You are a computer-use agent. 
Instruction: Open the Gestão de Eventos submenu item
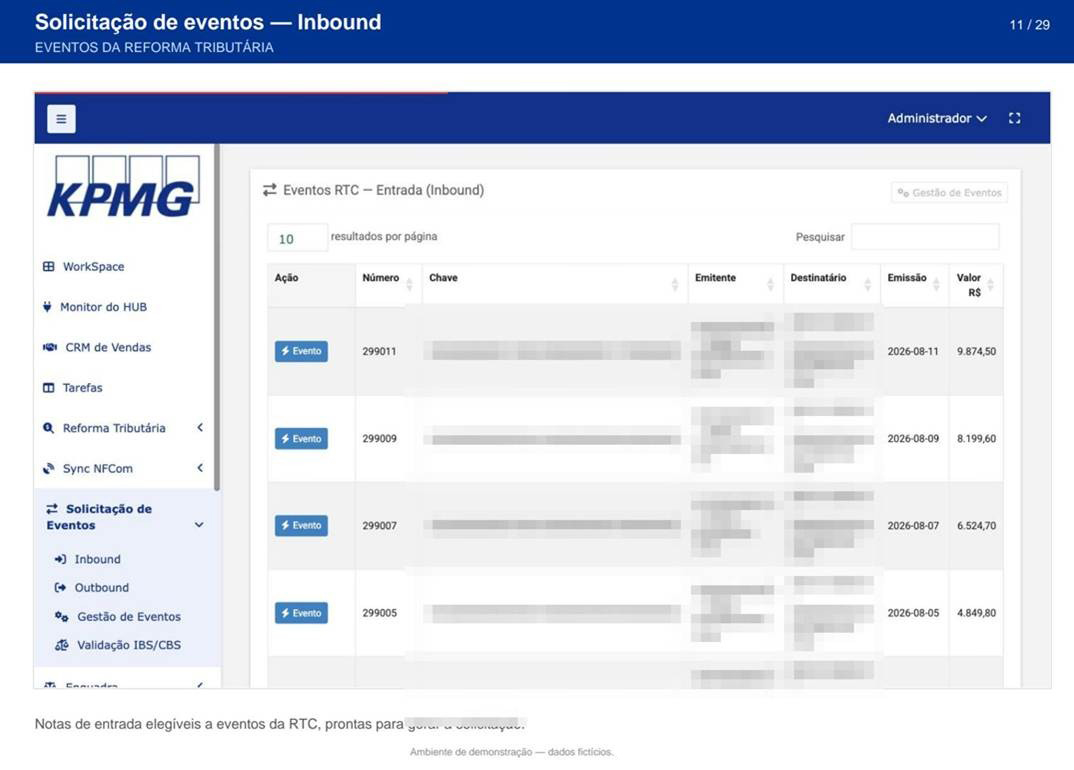click(x=118, y=617)
